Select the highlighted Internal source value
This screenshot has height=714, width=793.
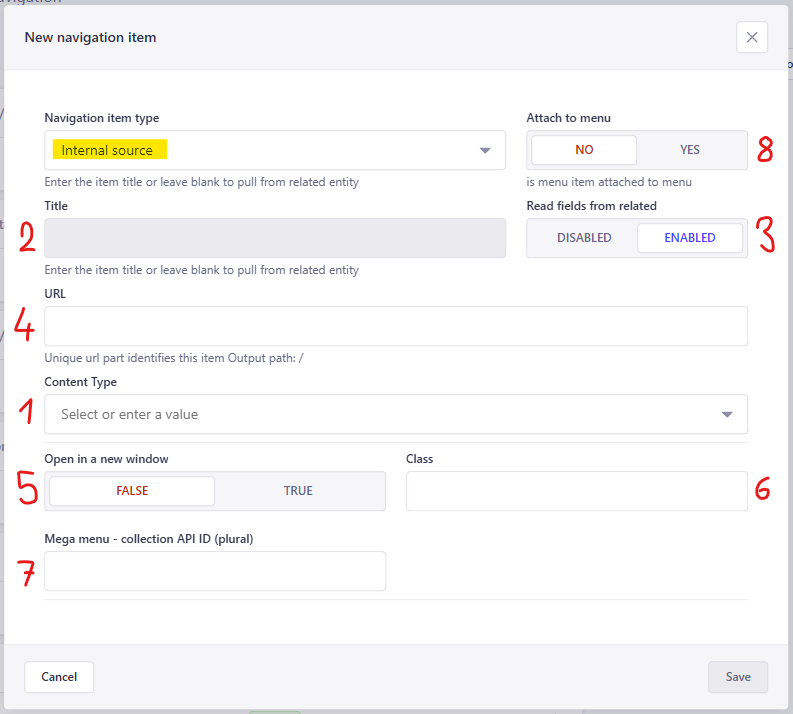pyautogui.click(x=108, y=150)
